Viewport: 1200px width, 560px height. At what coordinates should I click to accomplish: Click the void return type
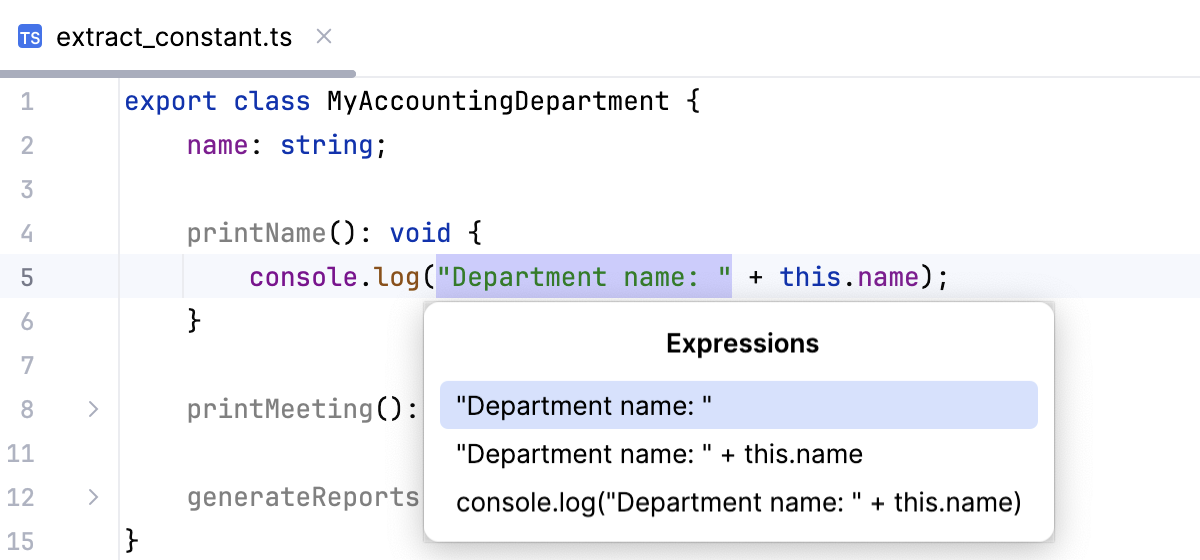pyautogui.click(x=420, y=234)
